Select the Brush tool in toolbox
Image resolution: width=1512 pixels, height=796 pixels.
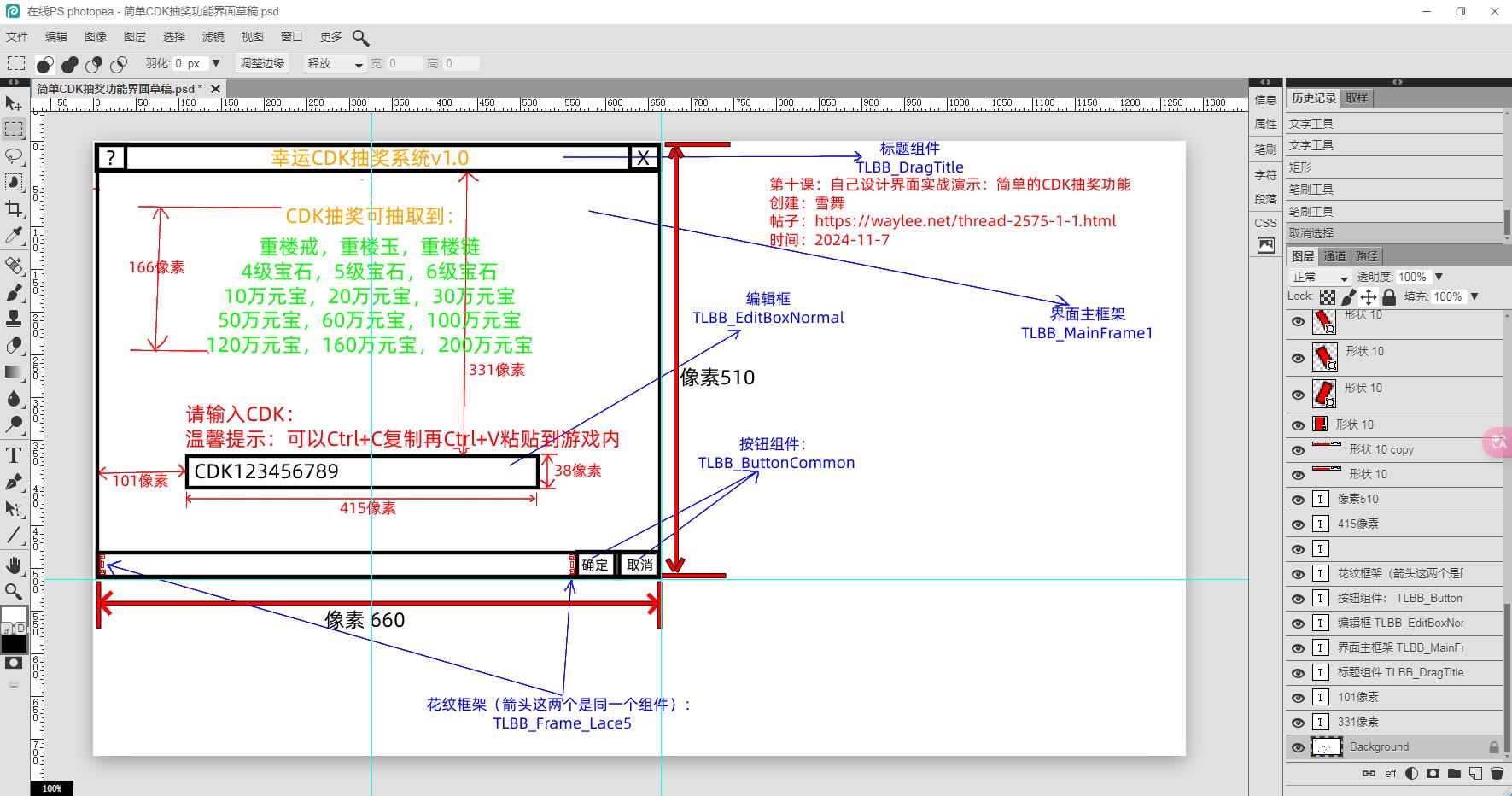point(14,292)
